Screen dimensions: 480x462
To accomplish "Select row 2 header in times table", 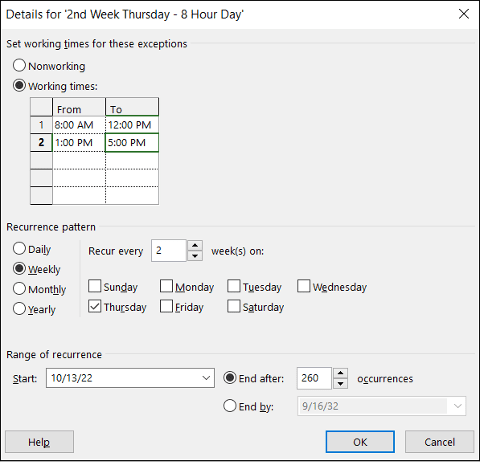I will (x=41, y=143).
